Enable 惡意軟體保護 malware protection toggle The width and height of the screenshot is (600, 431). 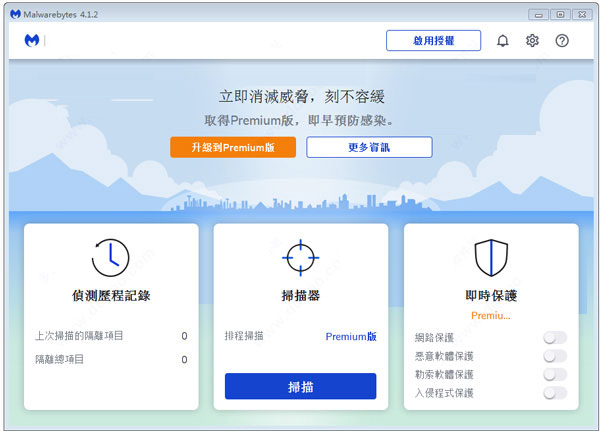click(x=554, y=356)
